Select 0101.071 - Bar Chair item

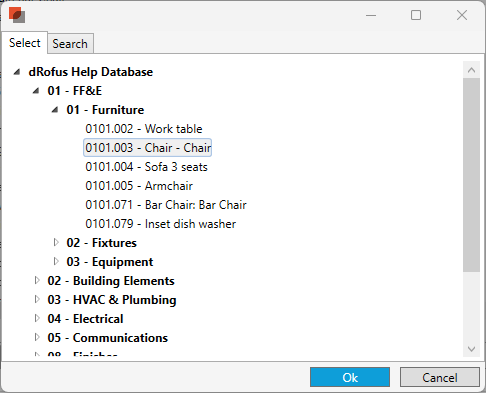coord(166,205)
